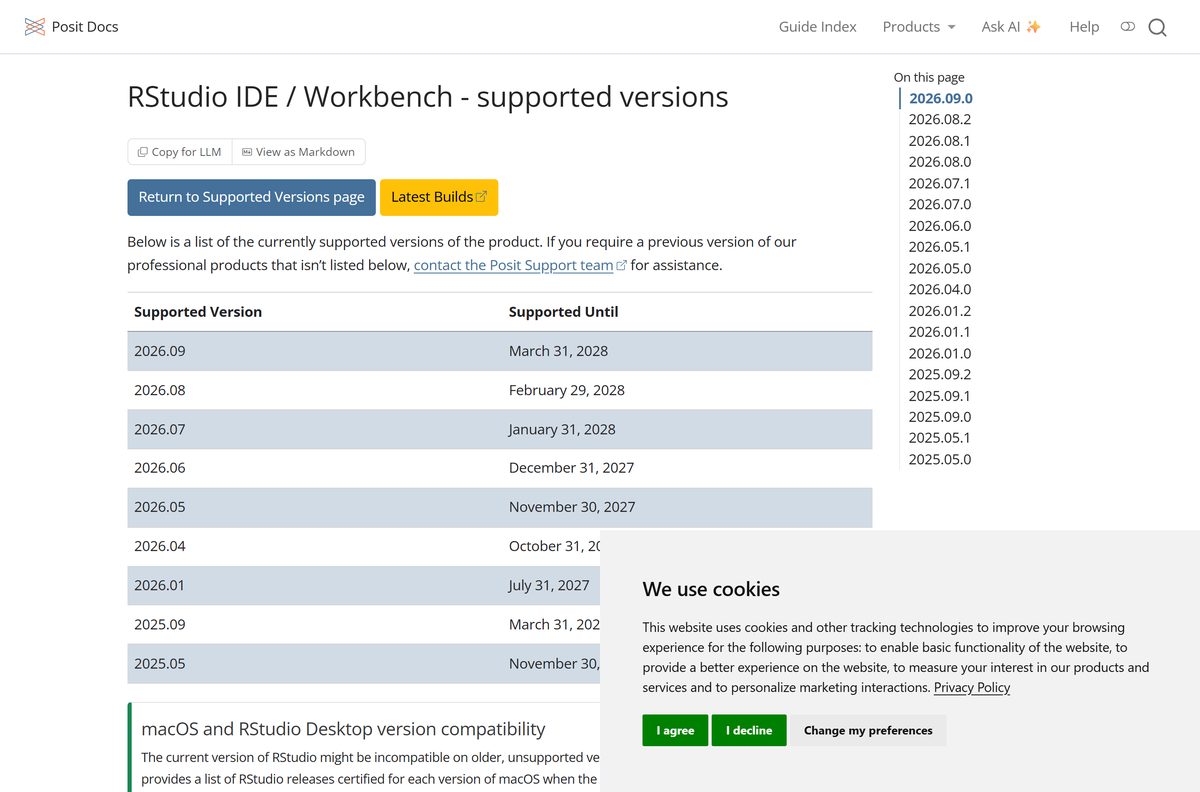
Task: Jump to 2025.09.1 in page outline
Action: coord(939,396)
